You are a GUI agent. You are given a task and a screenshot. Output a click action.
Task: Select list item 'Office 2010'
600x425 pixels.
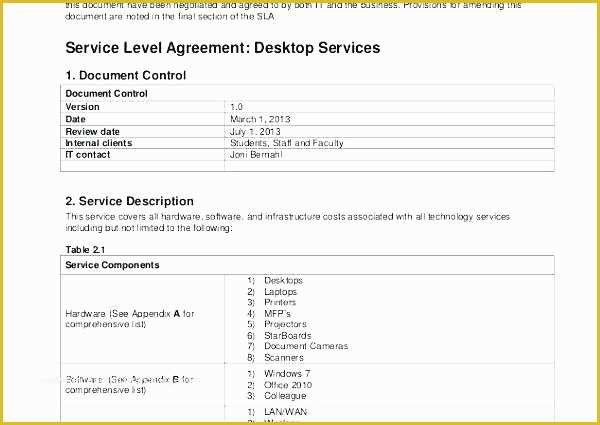click(x=288, y=385)
